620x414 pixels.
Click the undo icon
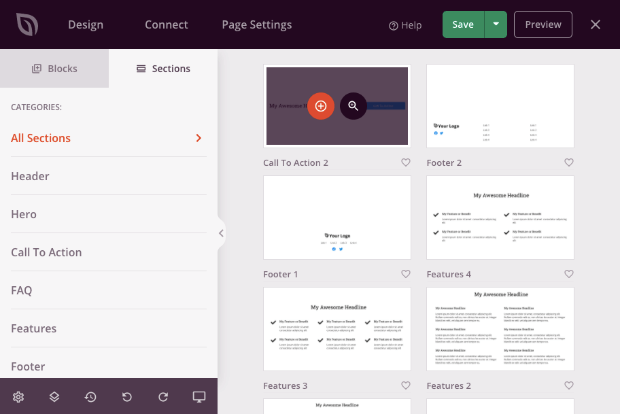pos(127,397)
